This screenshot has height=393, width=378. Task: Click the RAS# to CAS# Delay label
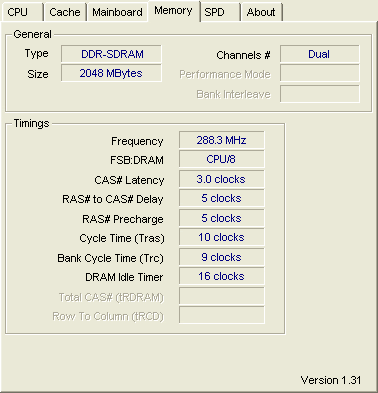coord(113,199)
